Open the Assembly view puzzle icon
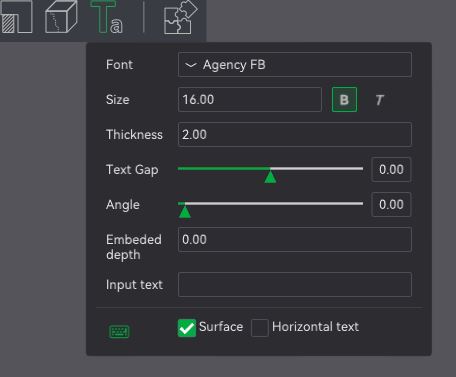Image resolution: width=456 pixels, height=377 pixels. (x=181, y=17)
